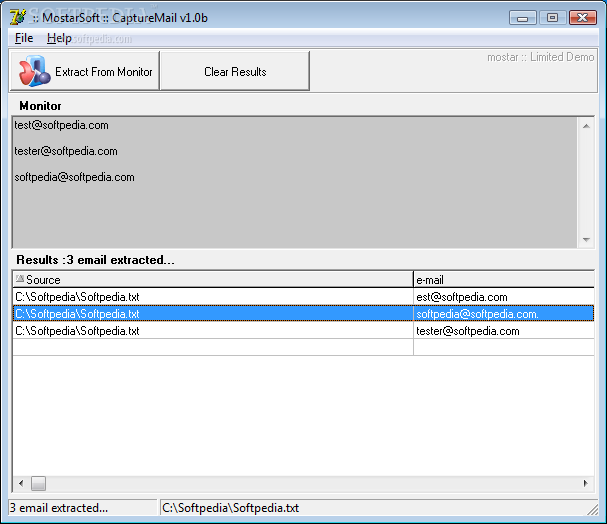Click Extract From Monitor button

(84, 71)
